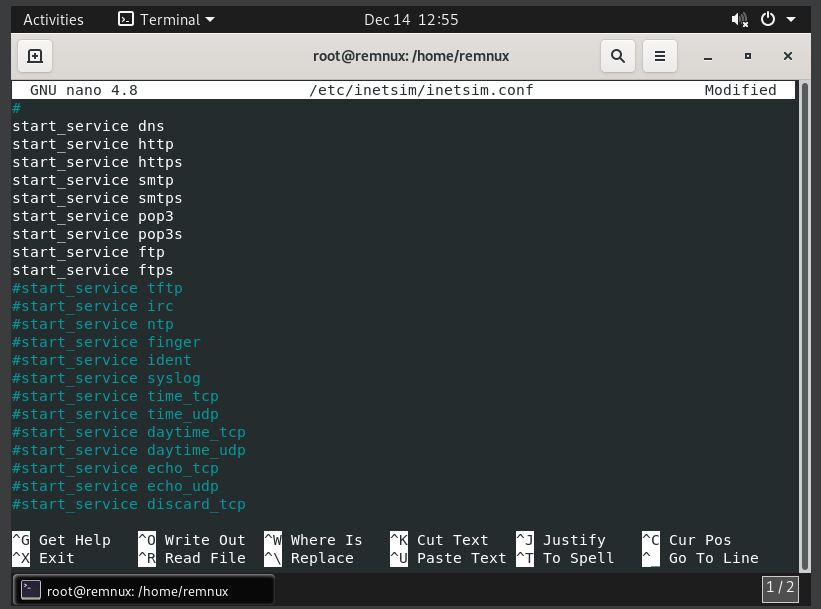This screenshot has height=609, width=821.
Task: Place cursor on the start_service dns line
Action: pos(88,126)
